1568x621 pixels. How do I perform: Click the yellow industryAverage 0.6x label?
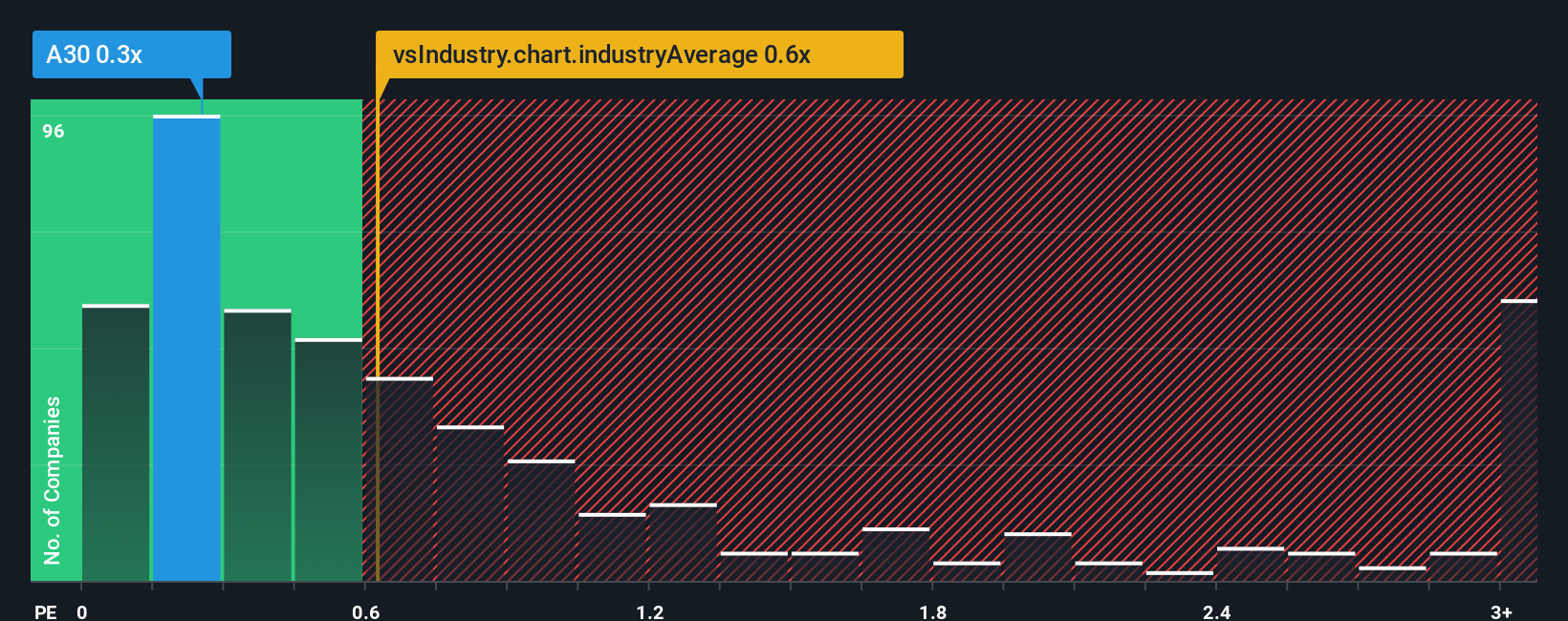639,54
